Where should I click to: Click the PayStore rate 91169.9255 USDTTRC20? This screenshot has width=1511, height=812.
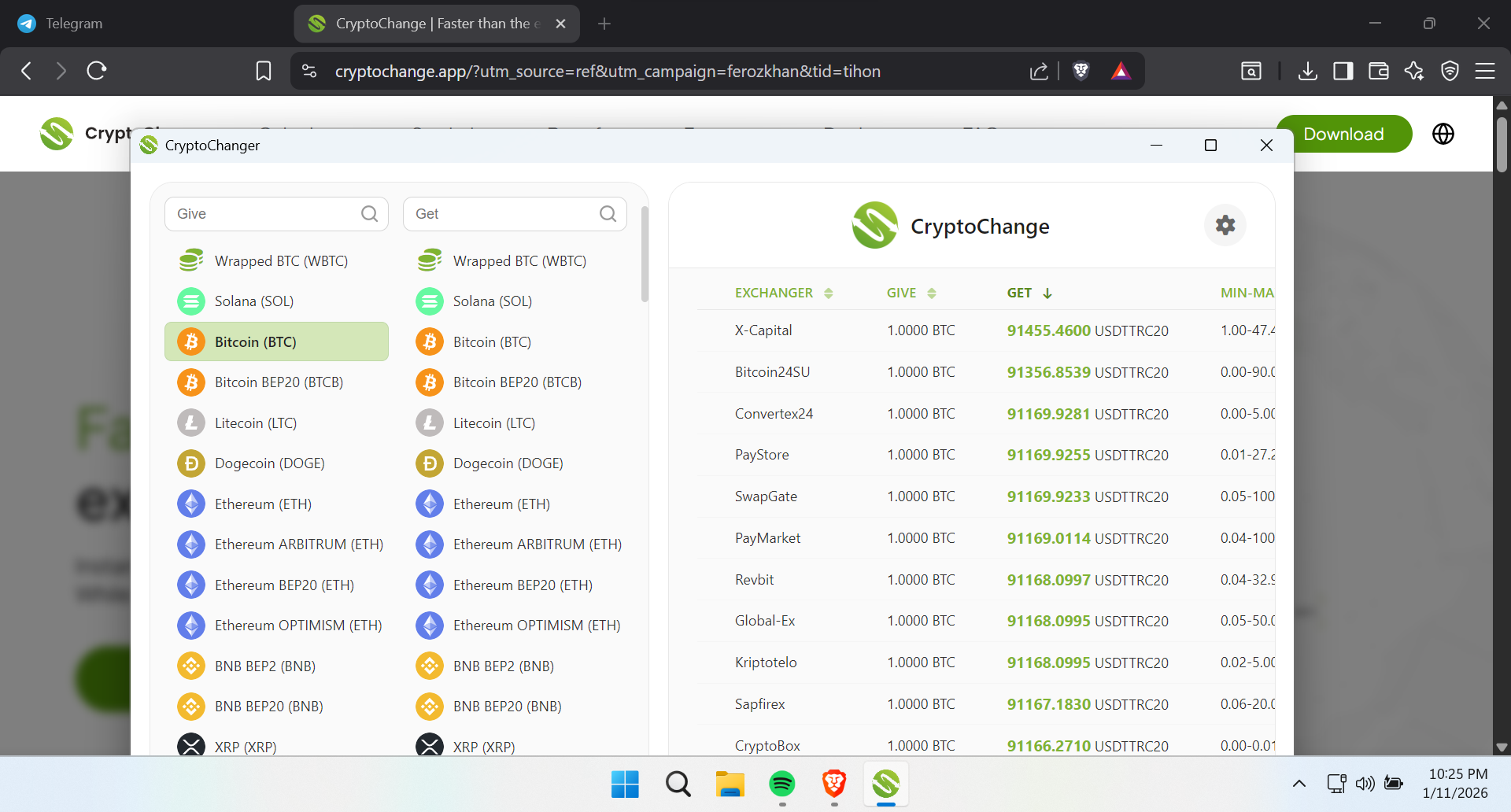1088,455
